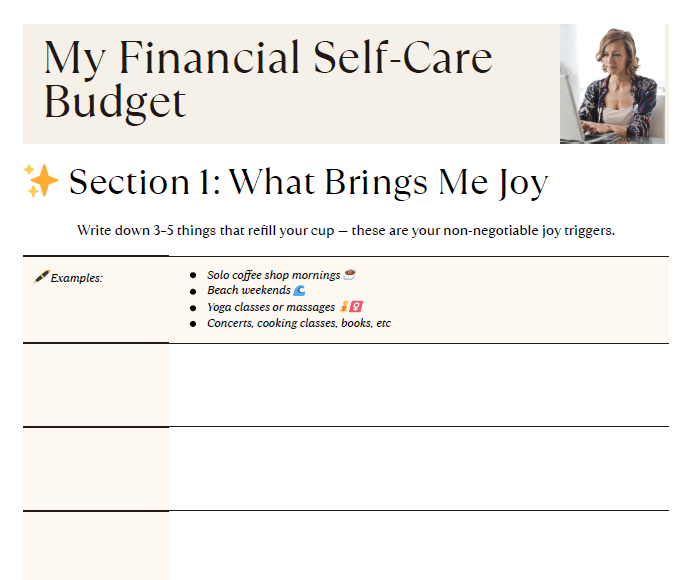This screenshot has width=691, height=580.
Task: Click the first empty white answer row
Action: point(418,385)
